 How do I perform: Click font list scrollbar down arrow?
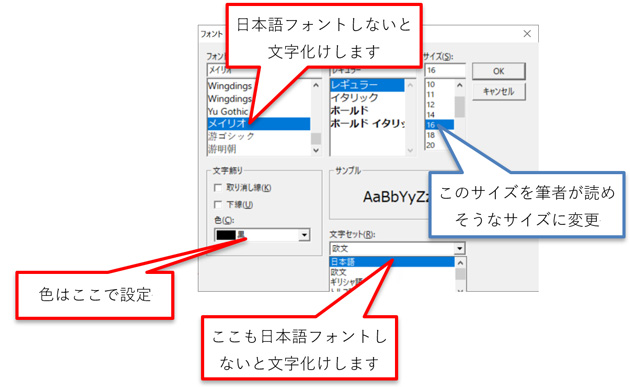316,150
